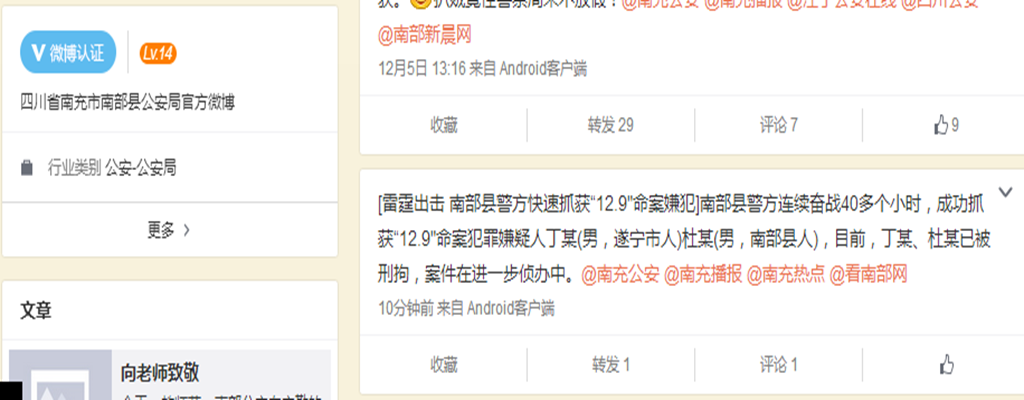
Task: Expand 更多 profile details
Action: click(169, 230)
